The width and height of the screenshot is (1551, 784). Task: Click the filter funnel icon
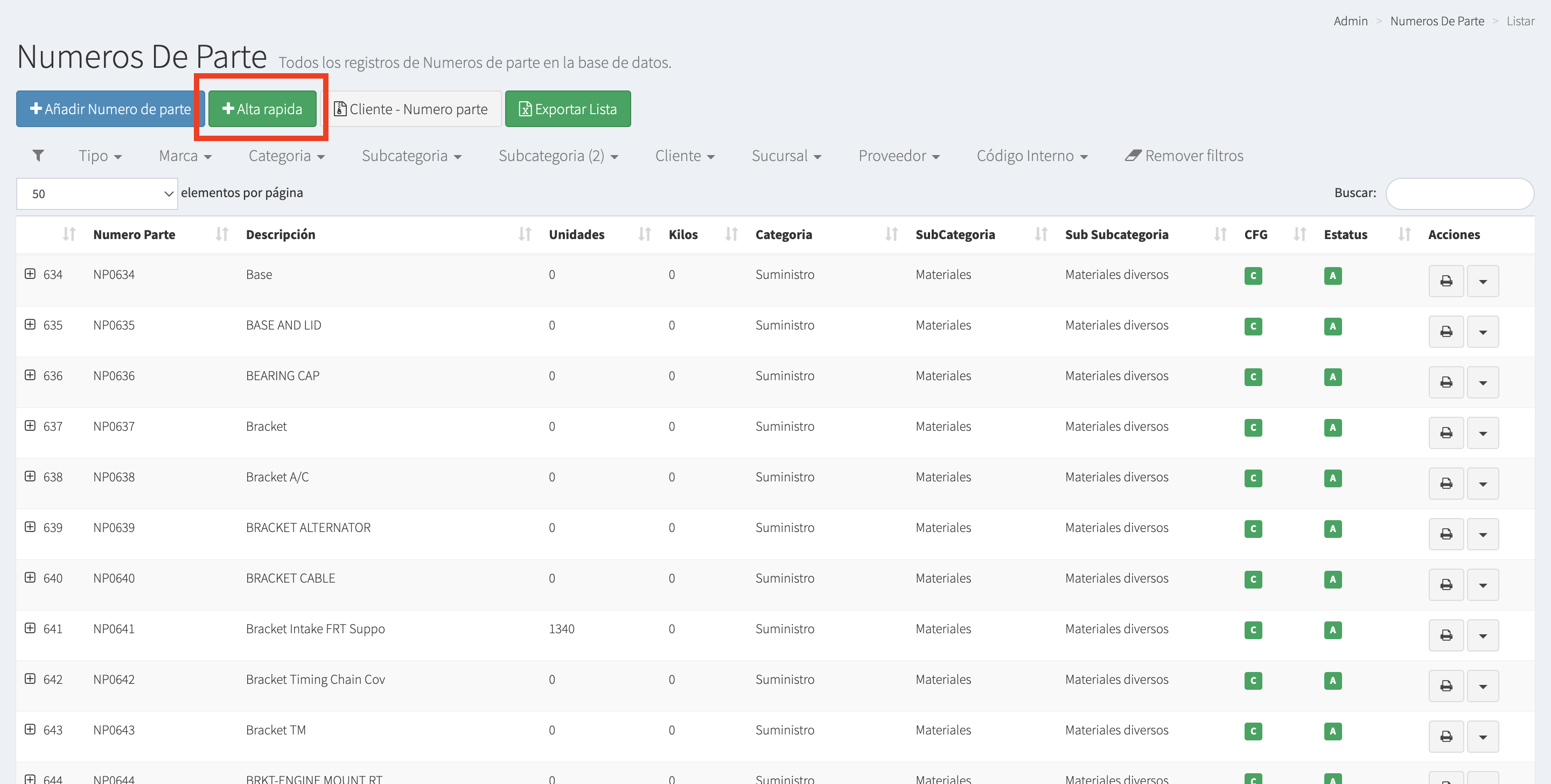tap(38, 156)
